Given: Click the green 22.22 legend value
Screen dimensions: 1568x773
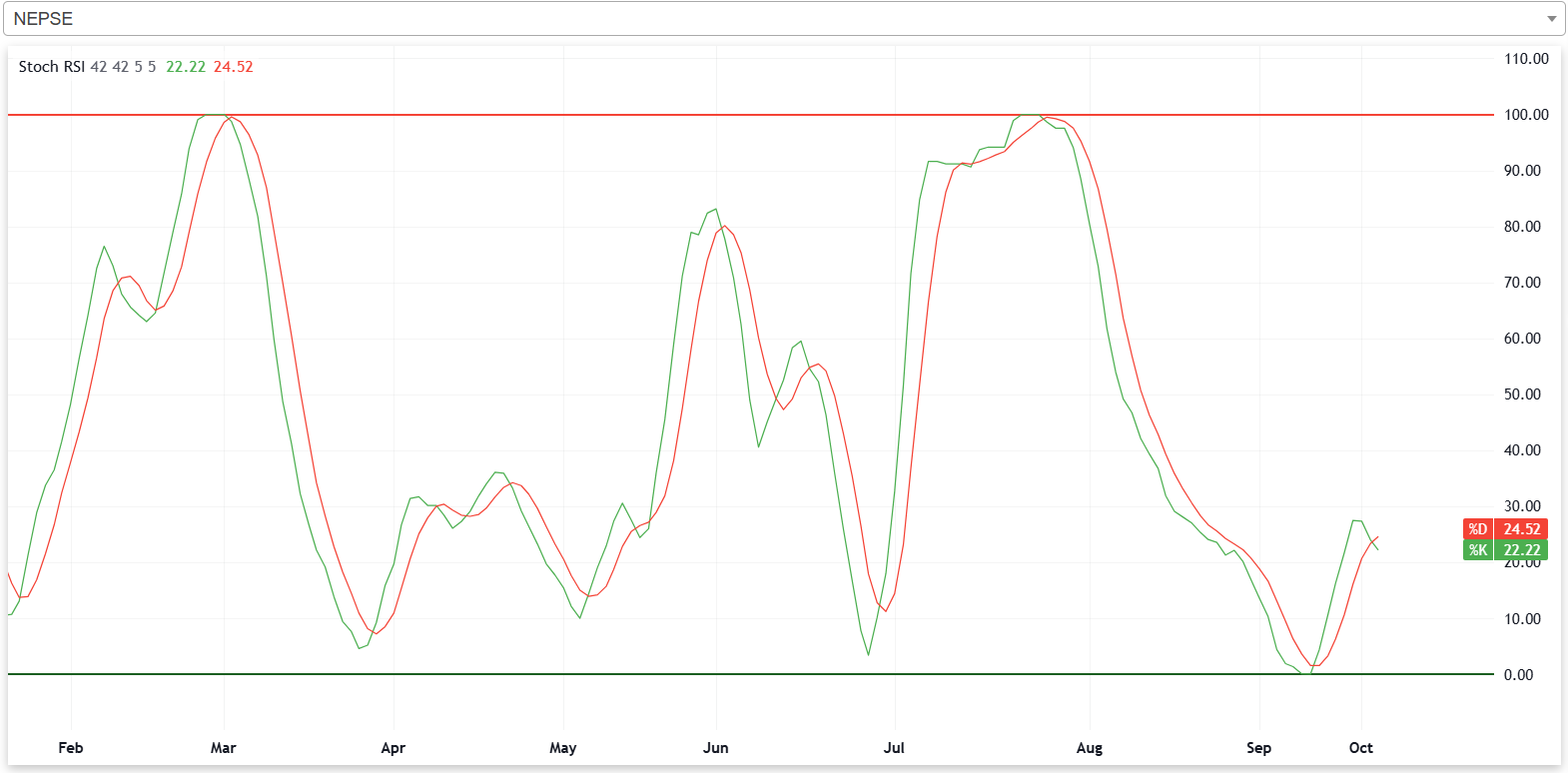Looking at the screenshot, I should coord(186,67).
